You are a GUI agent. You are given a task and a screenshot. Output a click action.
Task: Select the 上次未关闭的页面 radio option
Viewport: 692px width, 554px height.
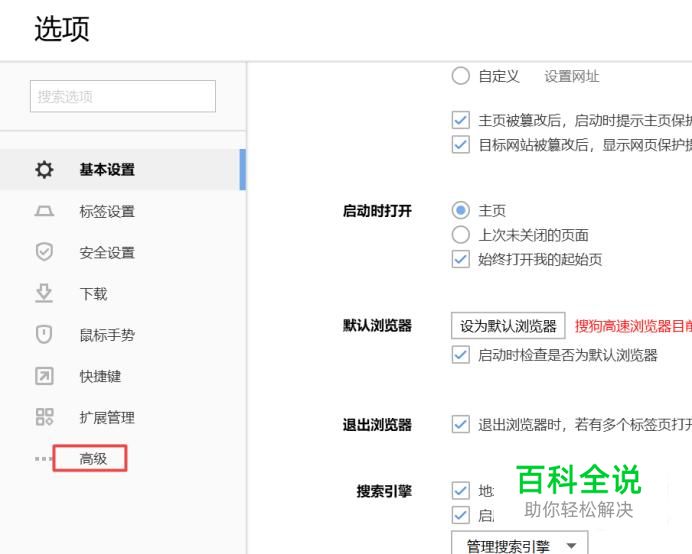click(460, 235)
